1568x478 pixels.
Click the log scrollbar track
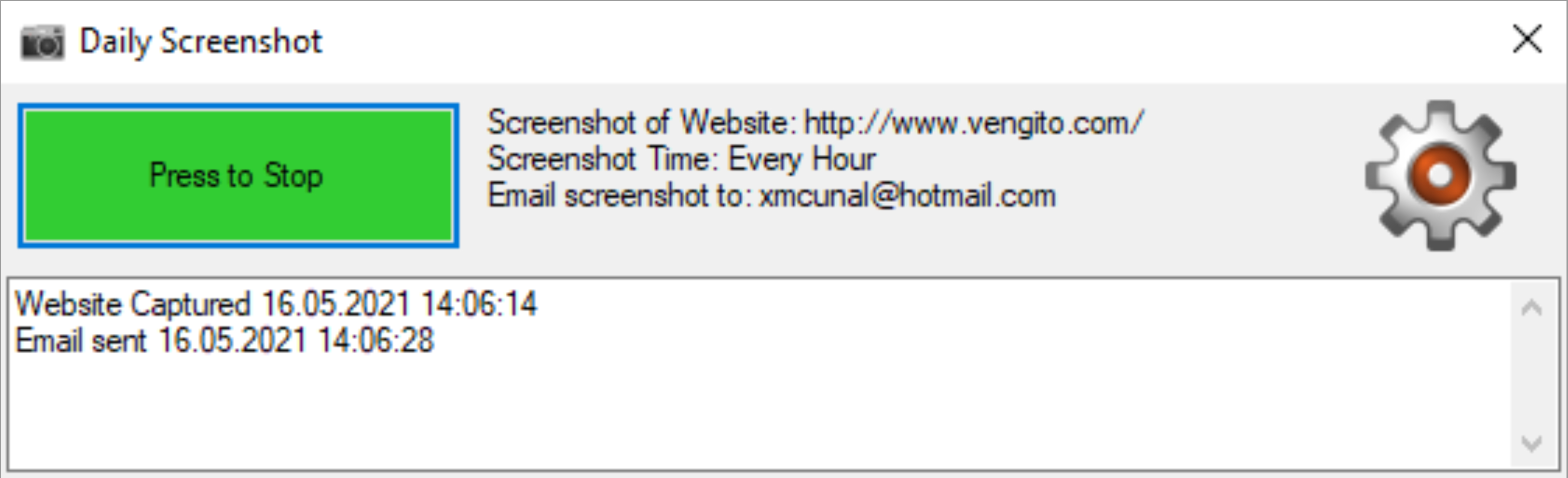click(x=1531, y=375)
